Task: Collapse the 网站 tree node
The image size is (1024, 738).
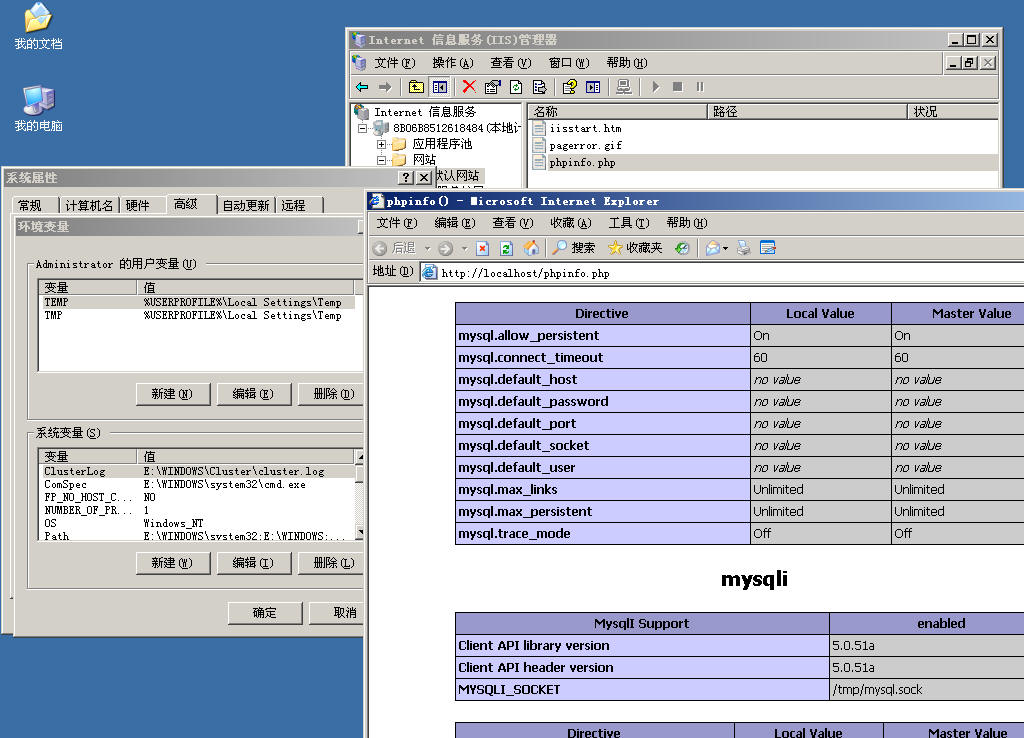Action: pos(382,160)
